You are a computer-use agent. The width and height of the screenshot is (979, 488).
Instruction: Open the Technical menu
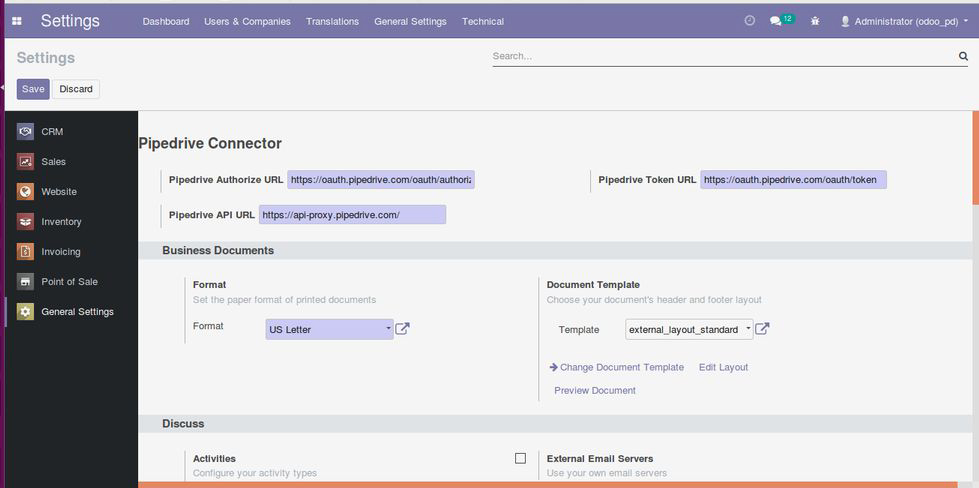click(x=483, y=21)
